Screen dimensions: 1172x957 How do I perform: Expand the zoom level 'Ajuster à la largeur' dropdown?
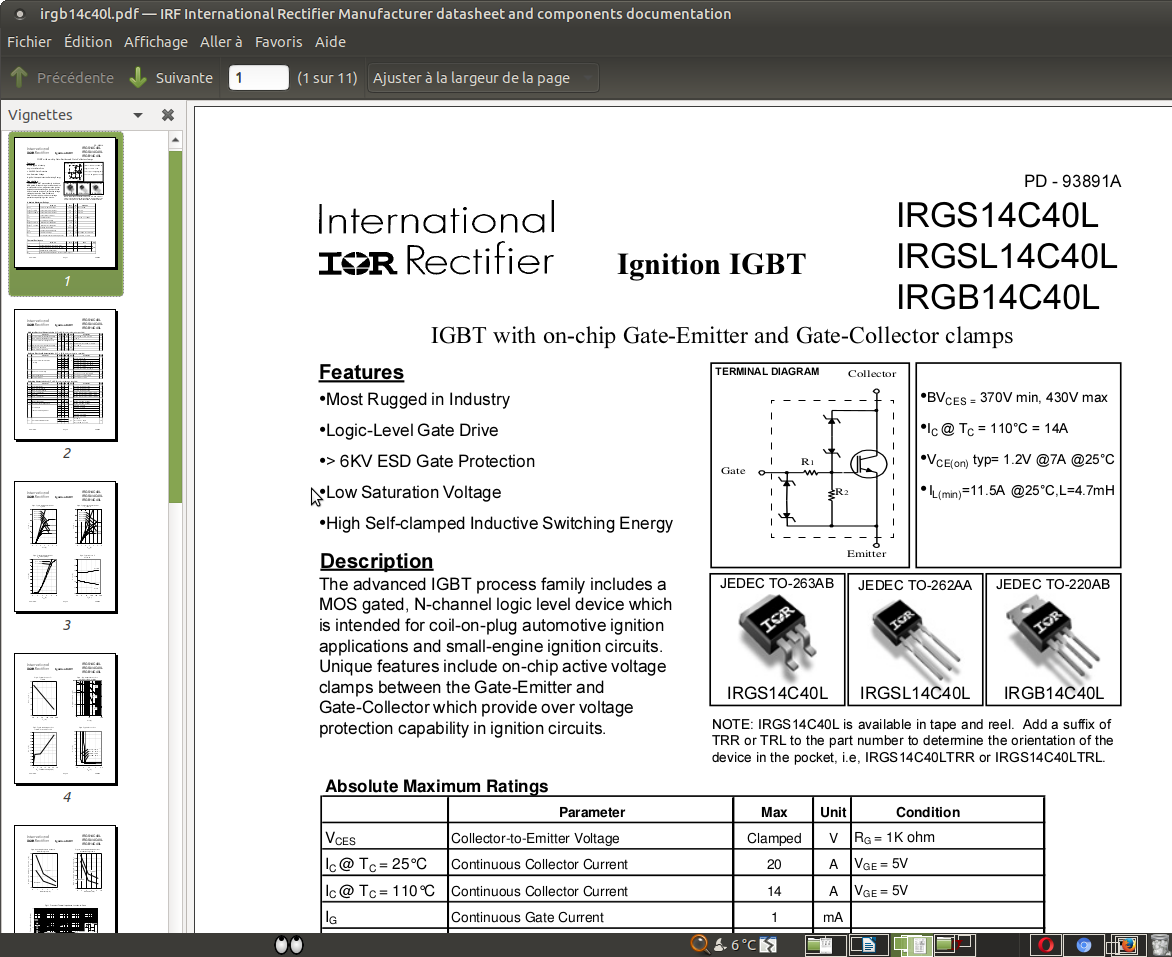(x=483, y=78)
